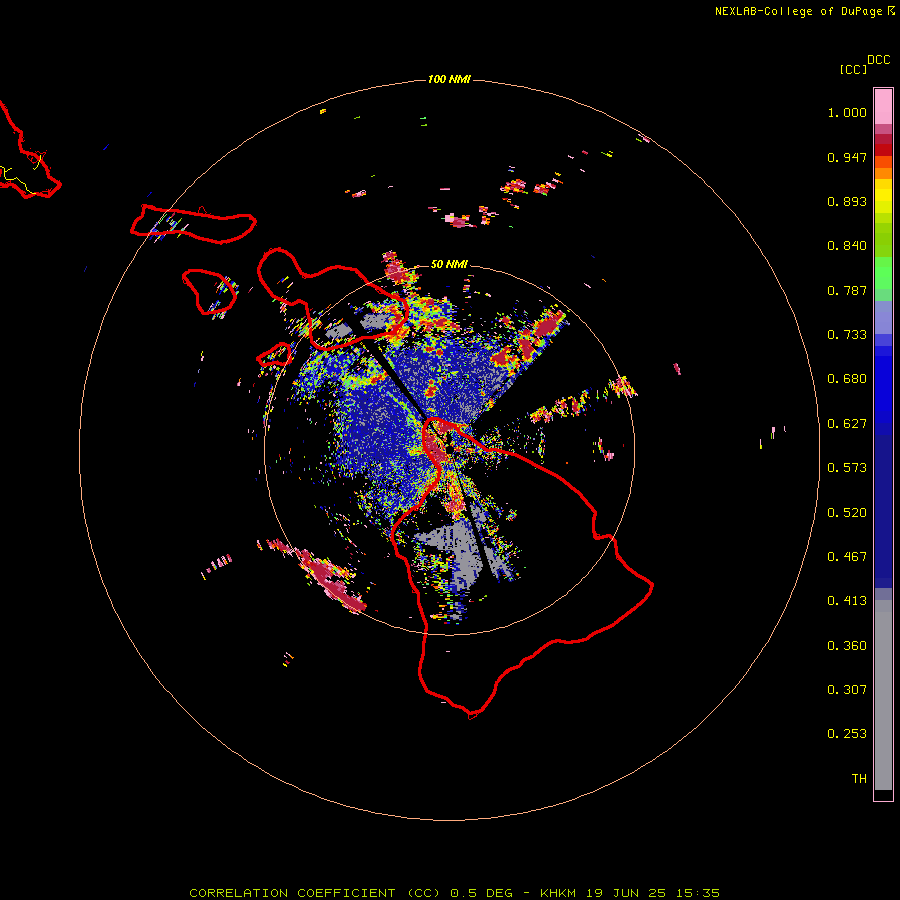Click the 0.307 scale value

(x=847, y=690)
